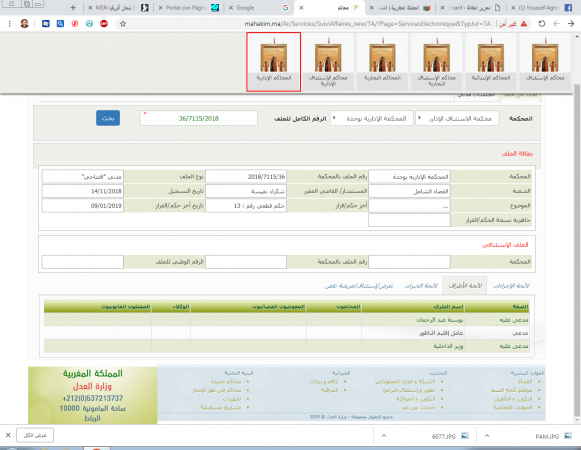The image size is (581, 450).
Task: Click the browser profile avatar icon
Action: 24,24
